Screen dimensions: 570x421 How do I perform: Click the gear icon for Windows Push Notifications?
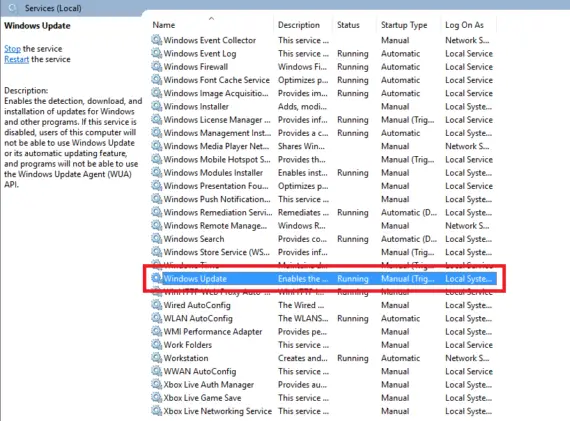click(156, 199)
